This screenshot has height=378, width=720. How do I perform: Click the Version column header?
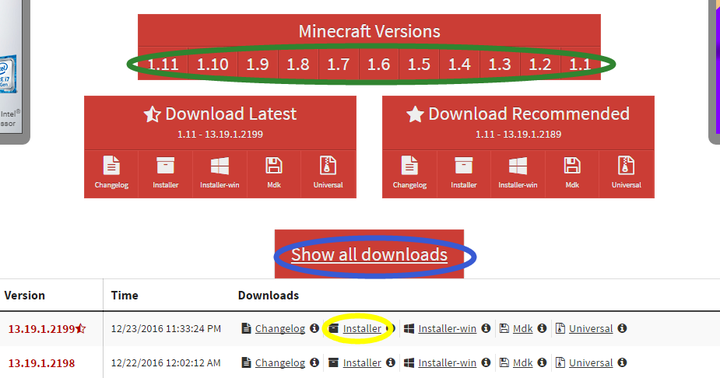(x=25, y=295)
